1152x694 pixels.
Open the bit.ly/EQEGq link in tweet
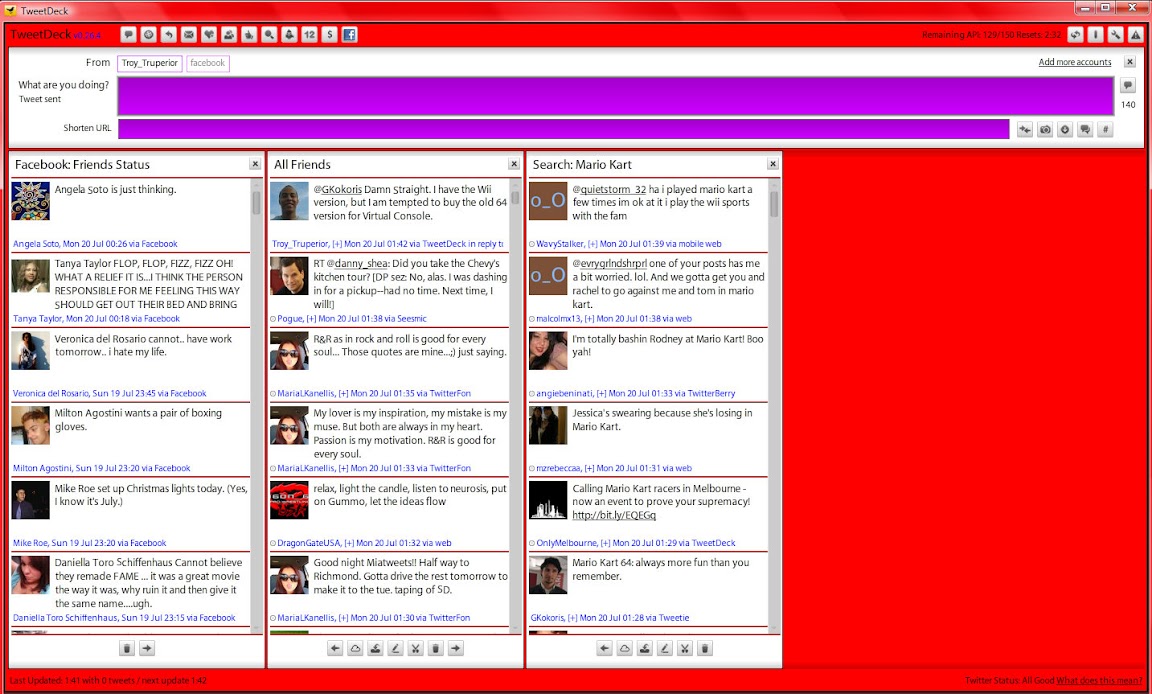coord(614,516)
